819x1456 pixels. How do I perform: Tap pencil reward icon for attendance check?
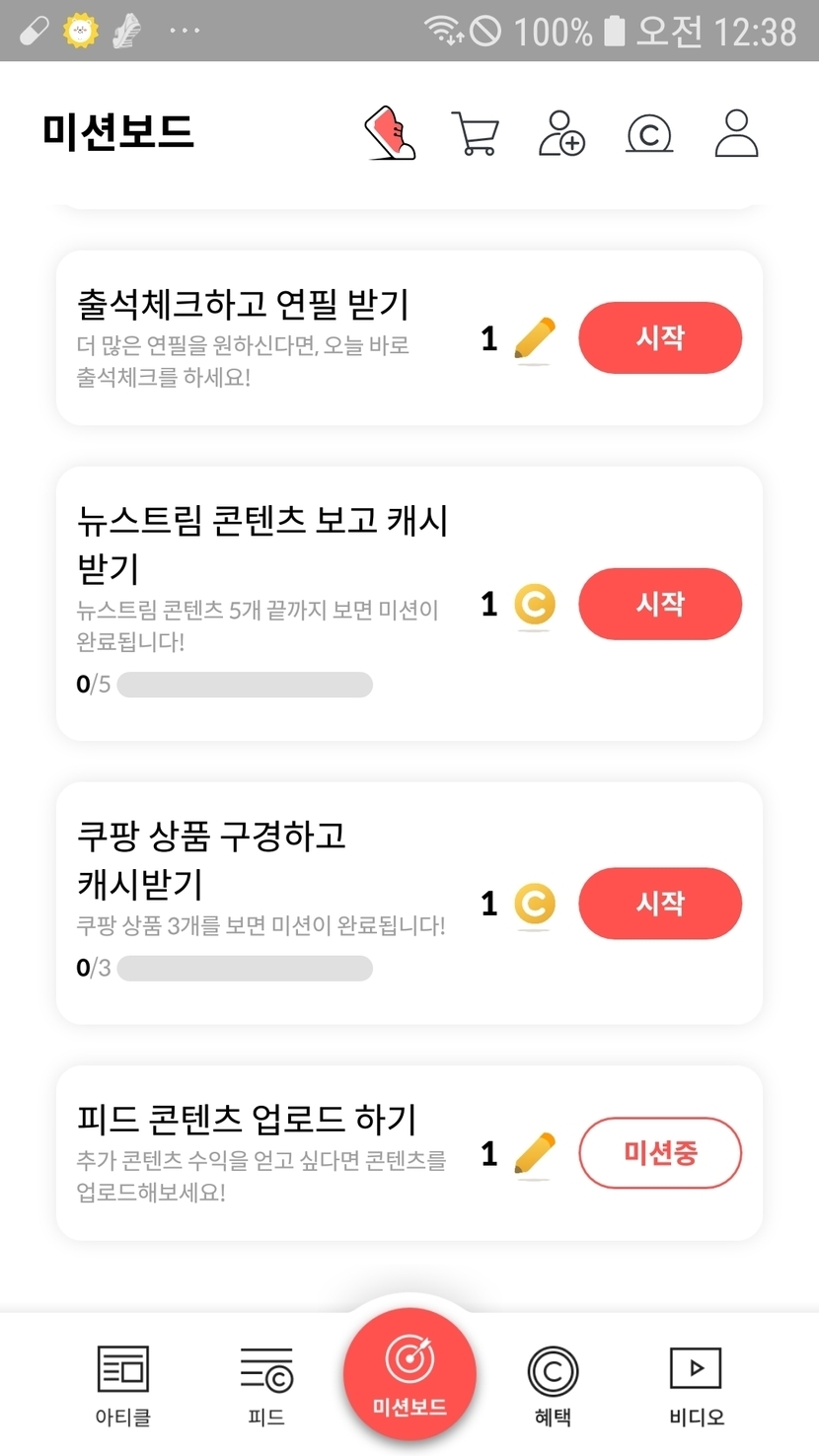coord(535,338)
